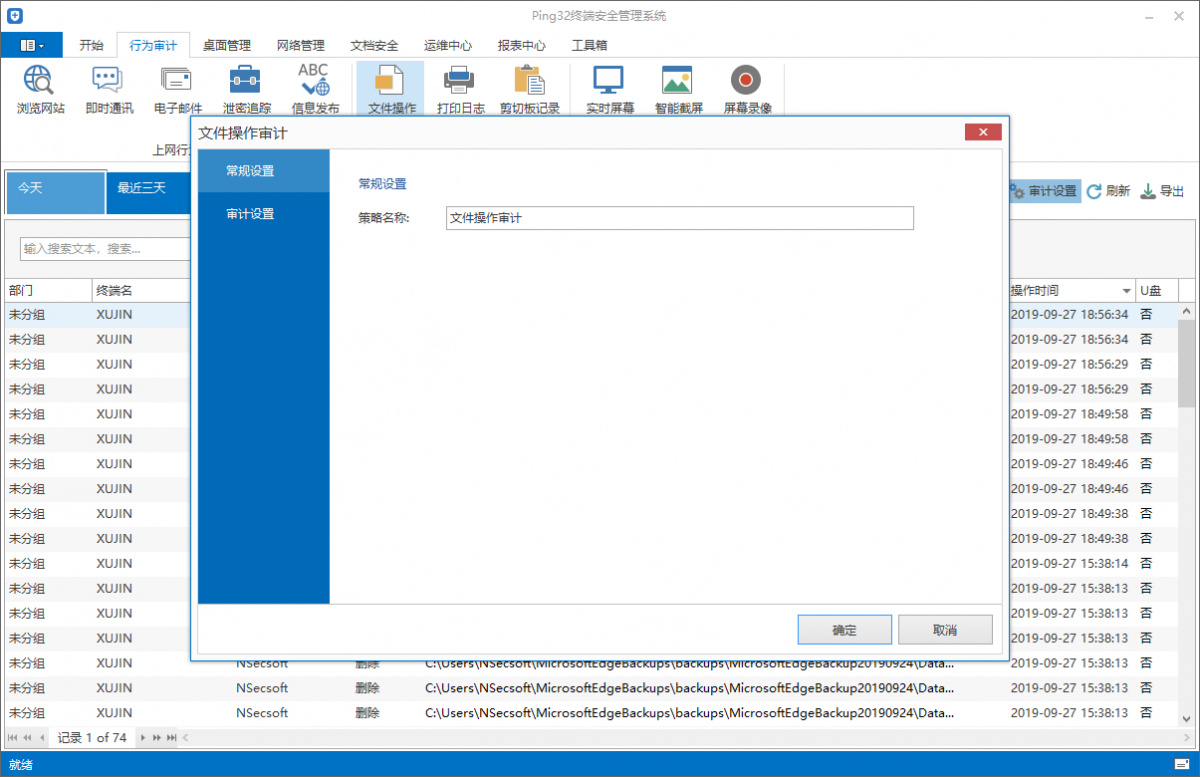The height and width of the screenshot is (777, 1200).
Task: Go to first record navigator arrow
Action: pos(13,738)
